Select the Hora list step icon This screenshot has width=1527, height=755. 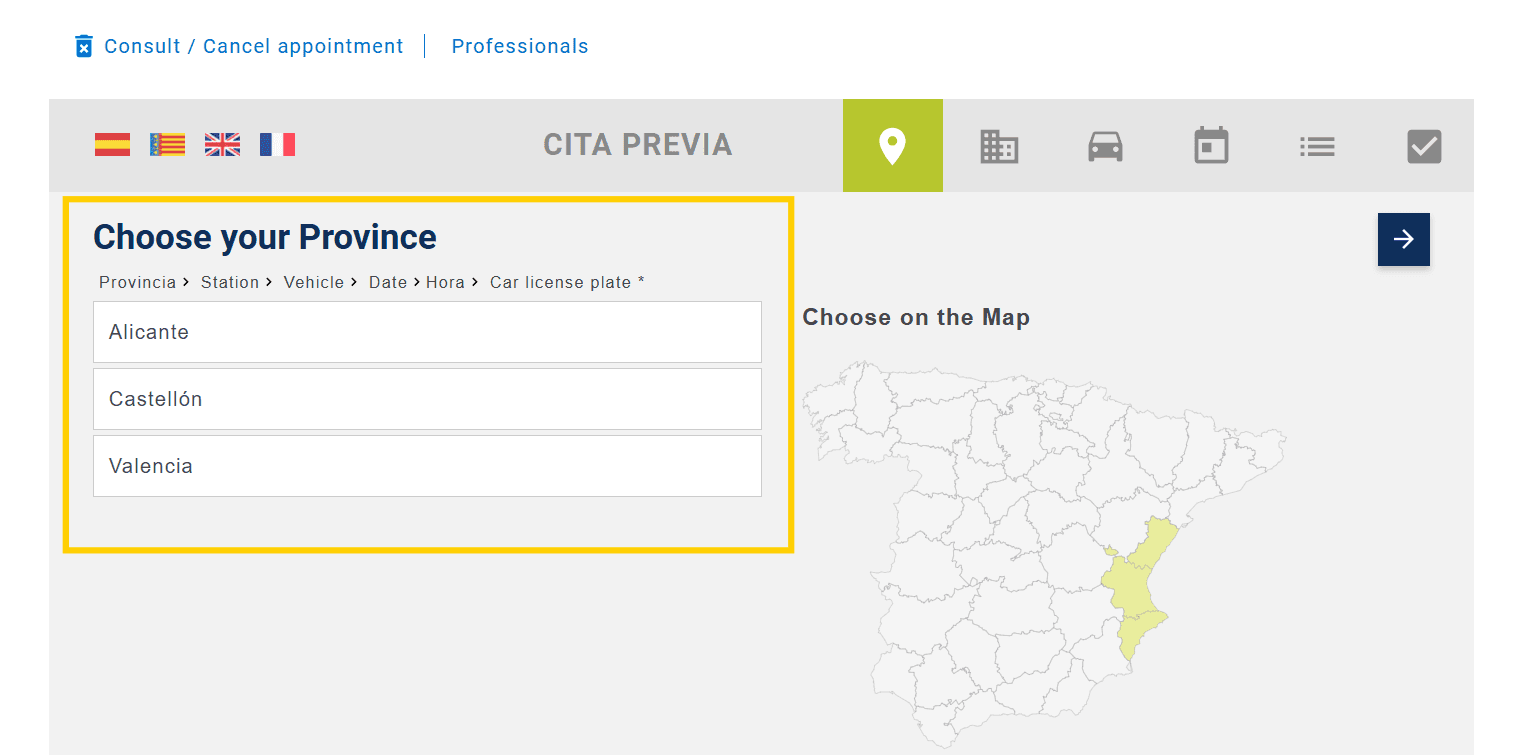pos(1317,145)
